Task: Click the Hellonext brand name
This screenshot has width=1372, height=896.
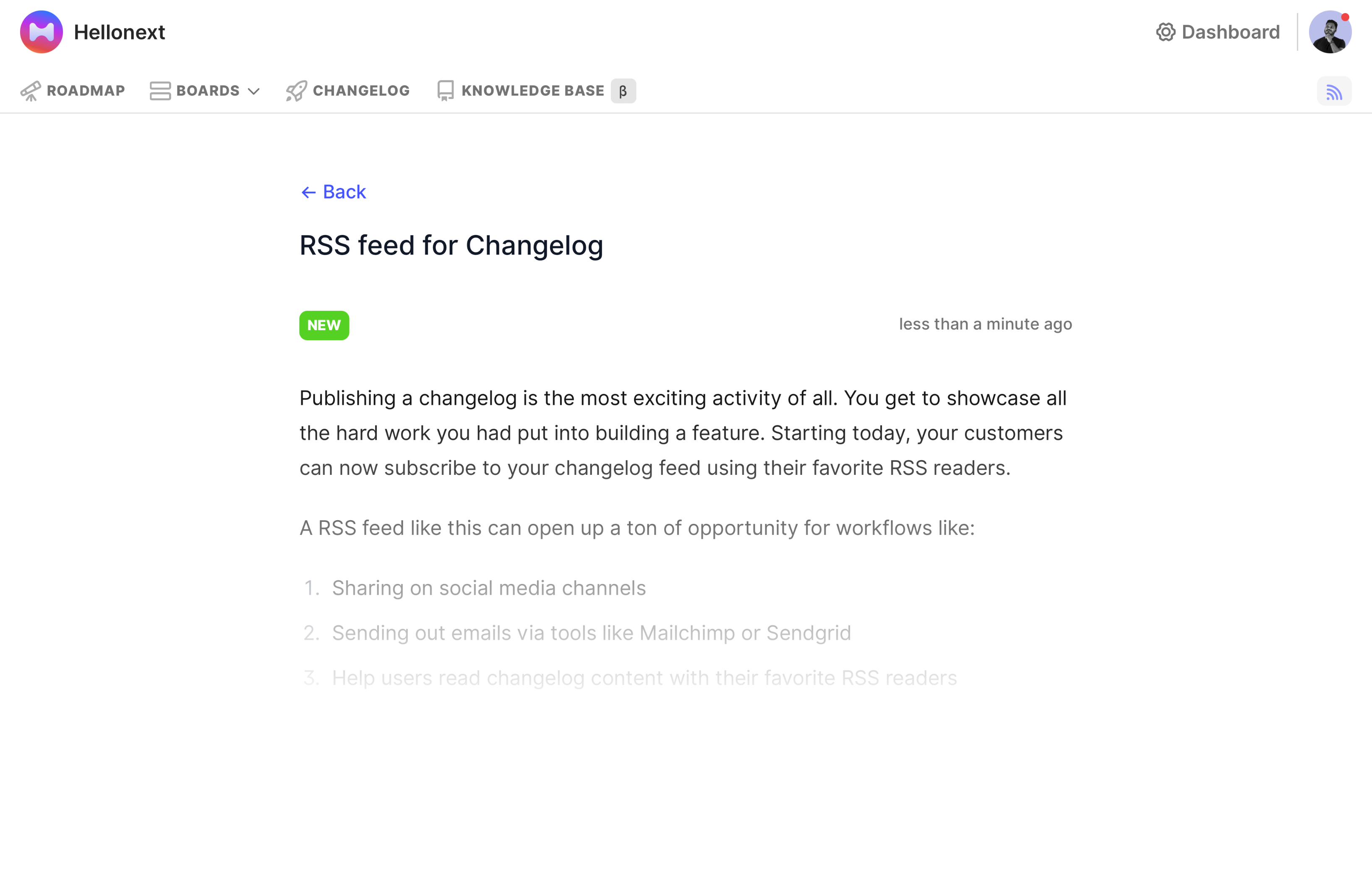Action: tap(119, 32)
